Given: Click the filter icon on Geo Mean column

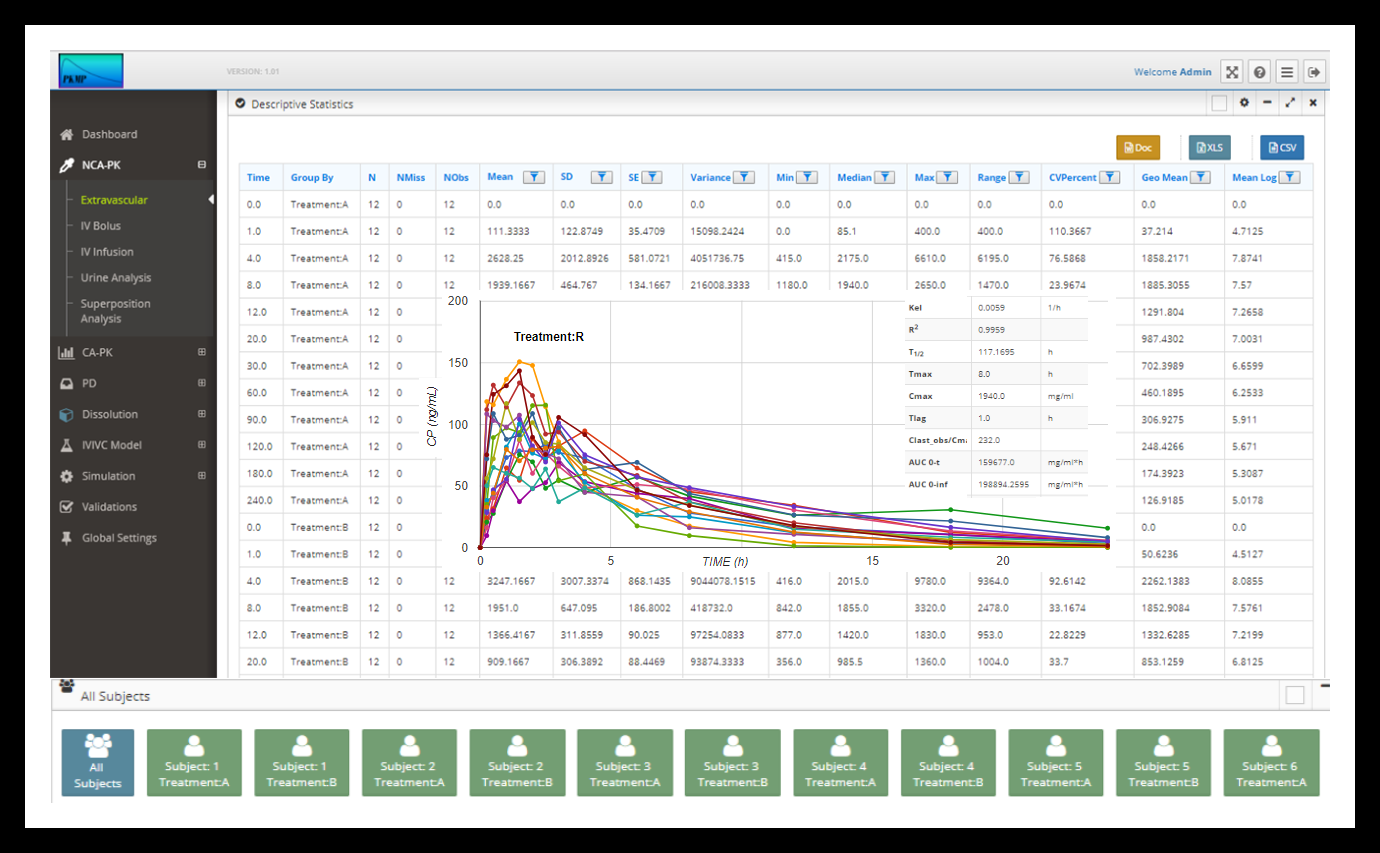Looking at the screenshot, I should (x=1201, y=177).
